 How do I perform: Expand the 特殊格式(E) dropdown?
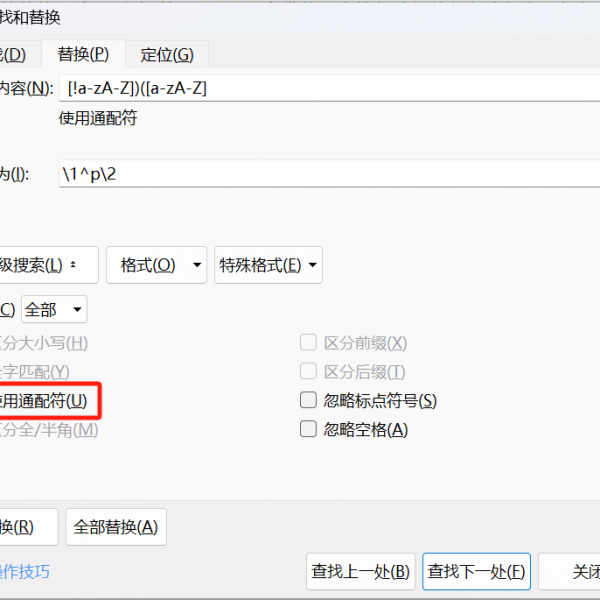coord(268,265)
